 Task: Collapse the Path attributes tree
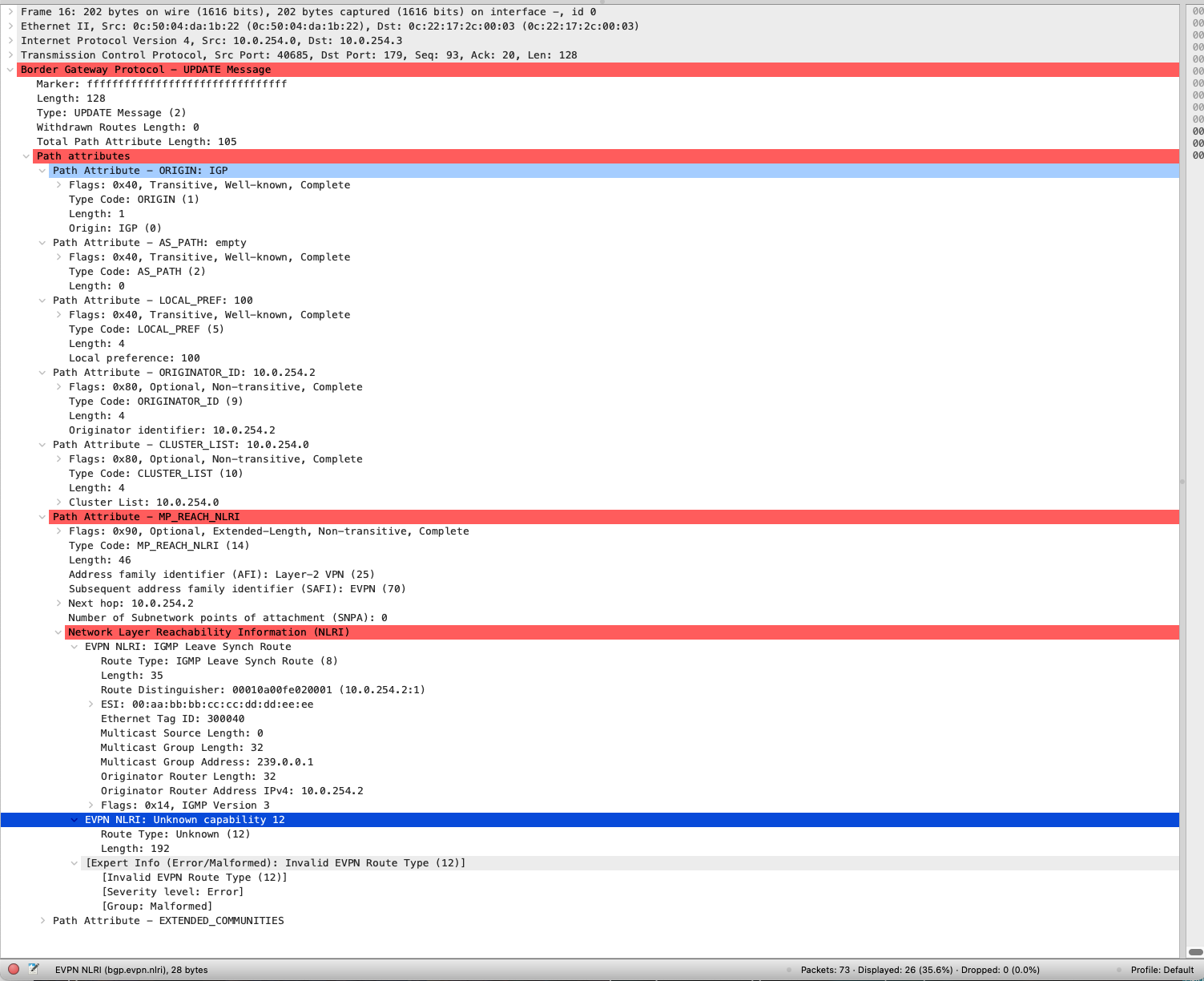pyautogui.click(x=26, y=156)
